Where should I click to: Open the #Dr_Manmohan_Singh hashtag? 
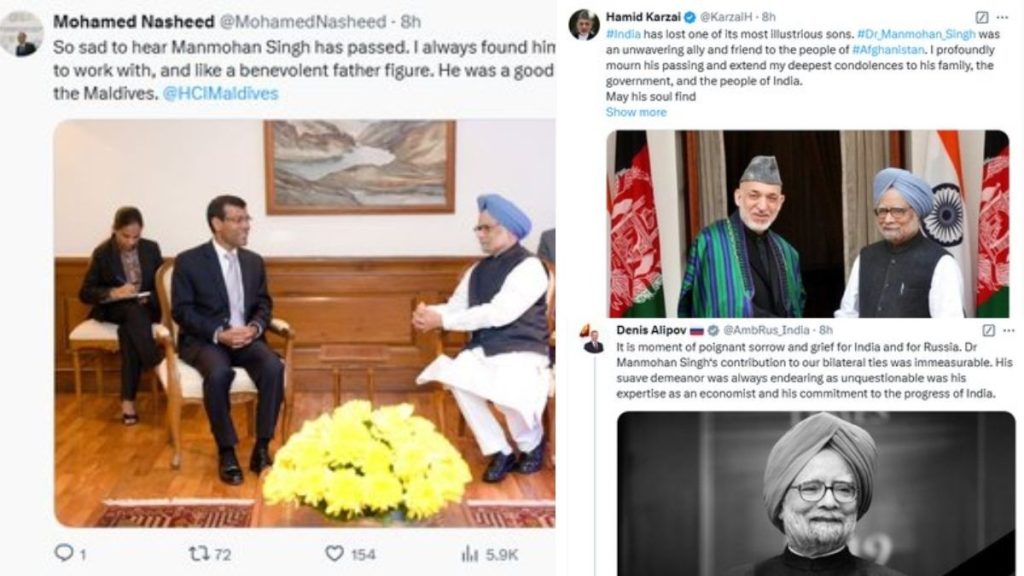click(916, 34)
